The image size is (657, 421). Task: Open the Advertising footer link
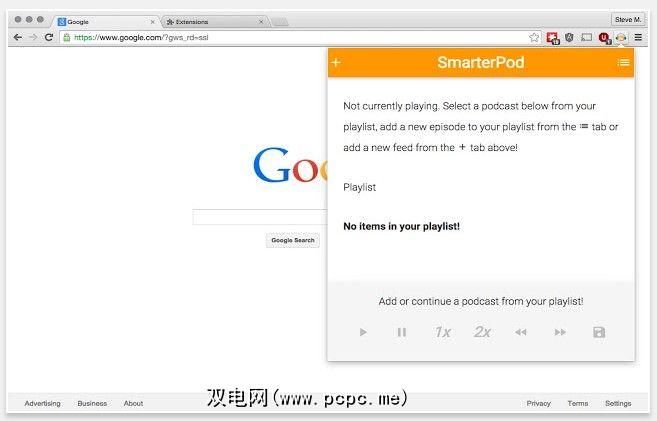(42, 403)
